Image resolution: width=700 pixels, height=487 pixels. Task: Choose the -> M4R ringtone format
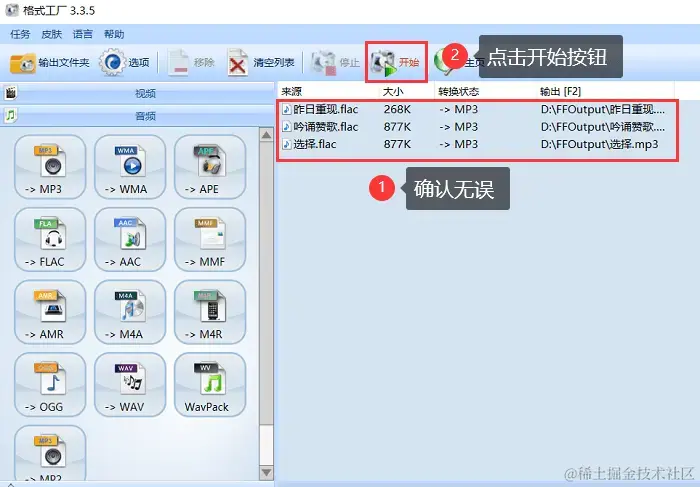point(210,312)
